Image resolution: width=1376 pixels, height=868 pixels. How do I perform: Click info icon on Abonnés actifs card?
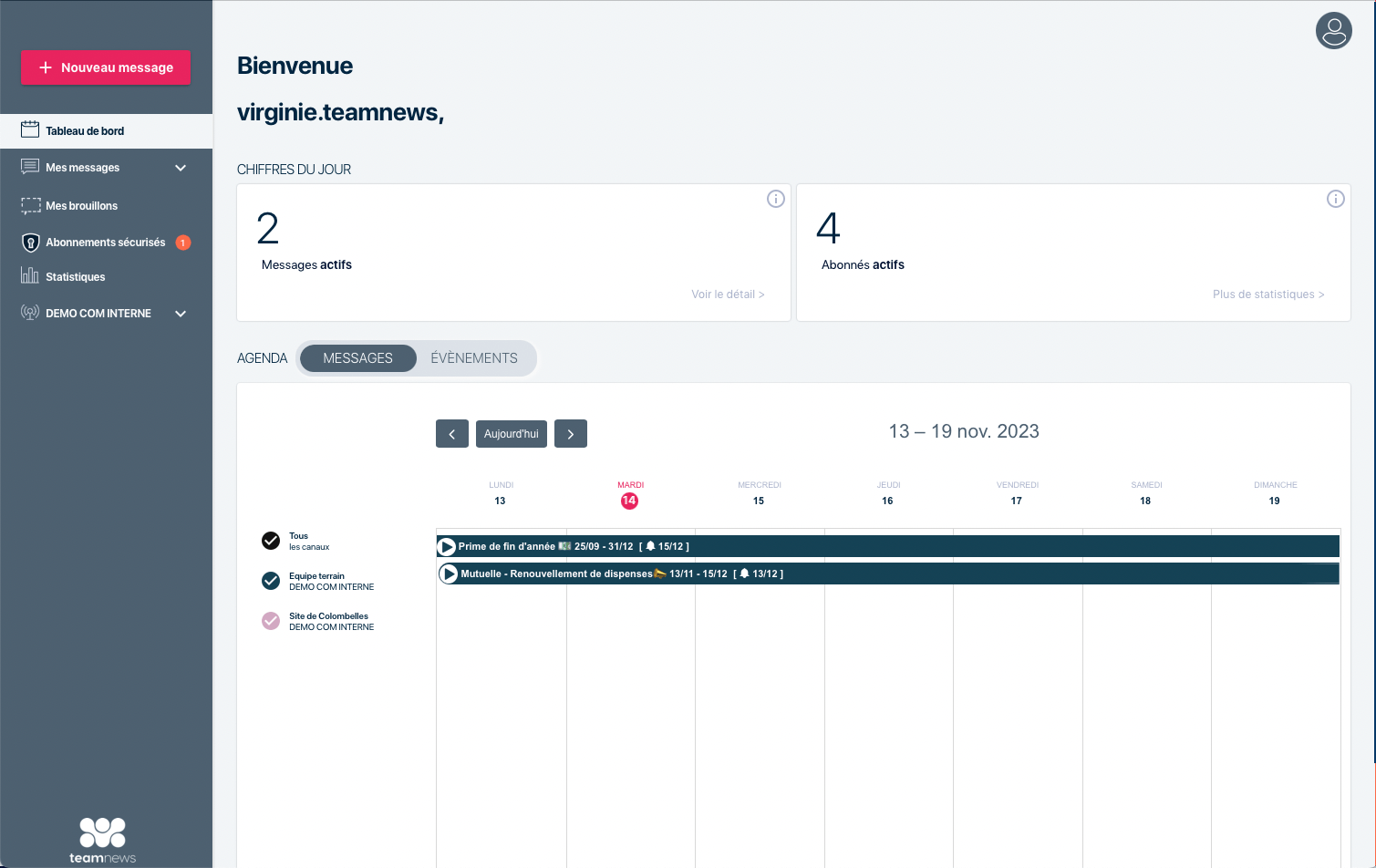click(1335, 199)
